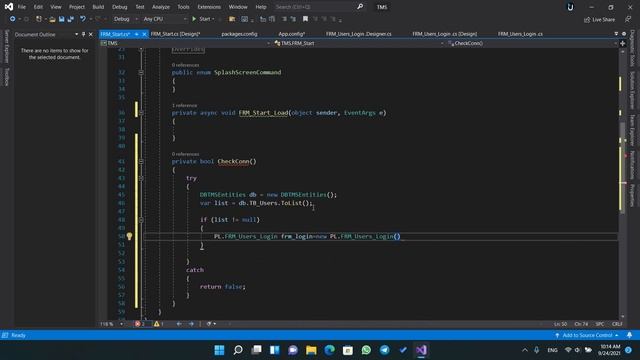Open the Debug configuration dropdown
The height and width of the screenshot is (360, 640).
coord(126,19)
